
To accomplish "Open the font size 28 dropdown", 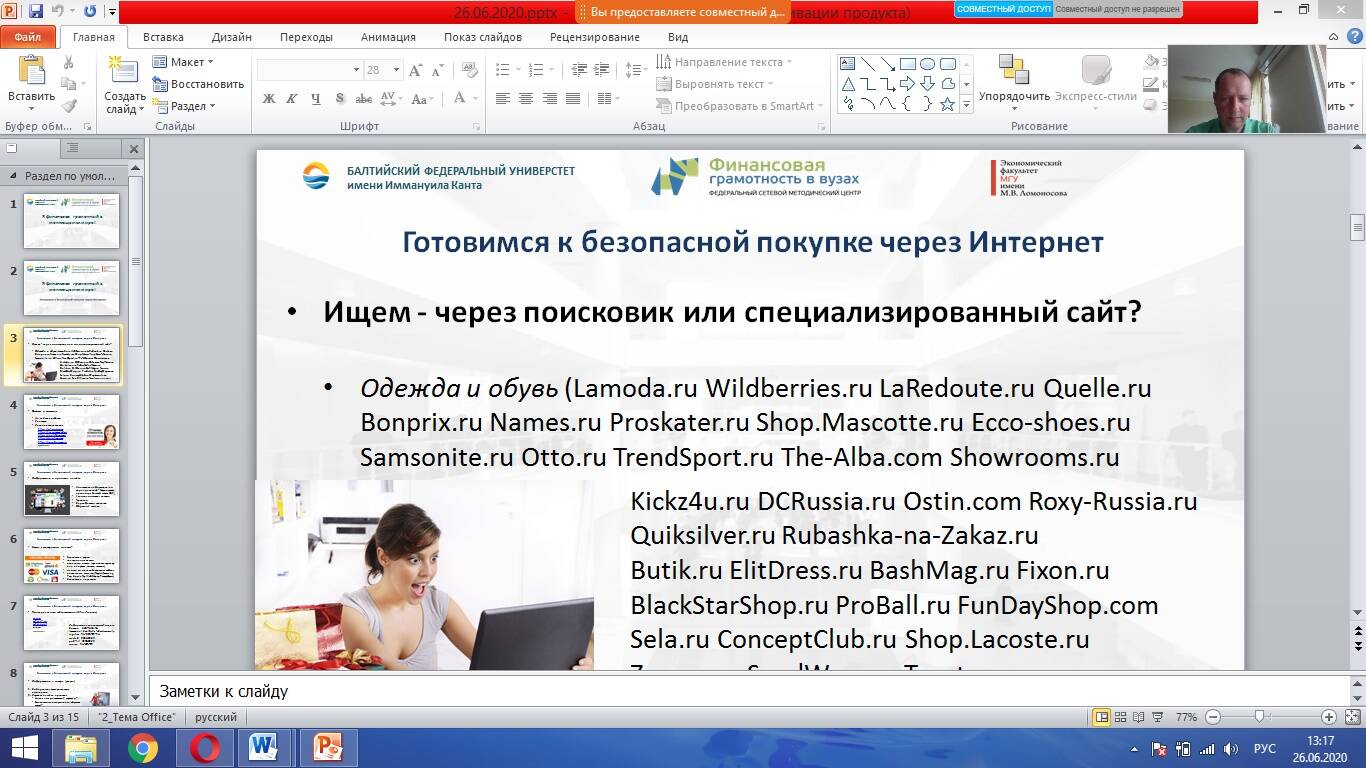I will click(x=397, y=70).
